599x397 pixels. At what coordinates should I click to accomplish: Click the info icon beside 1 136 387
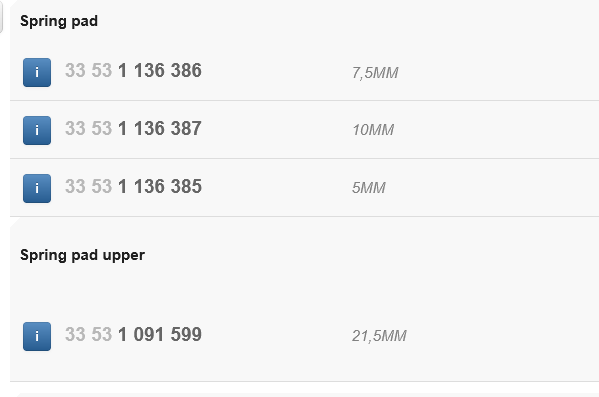(x=37, y=130)
